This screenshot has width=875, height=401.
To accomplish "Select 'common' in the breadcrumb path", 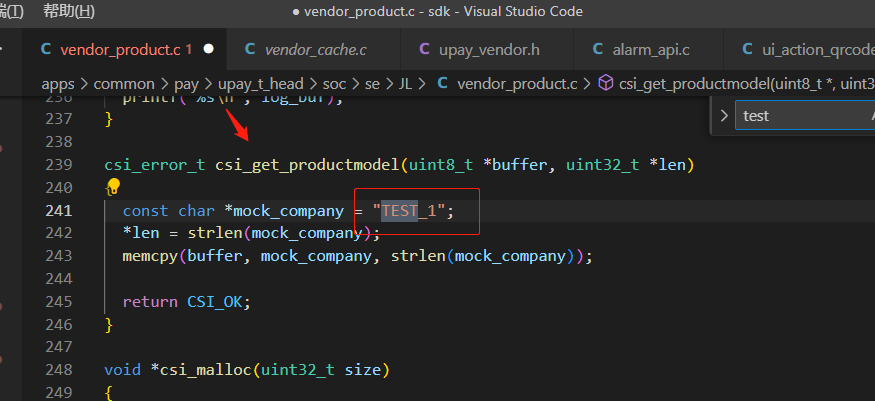I will click(x=124, y=84).
